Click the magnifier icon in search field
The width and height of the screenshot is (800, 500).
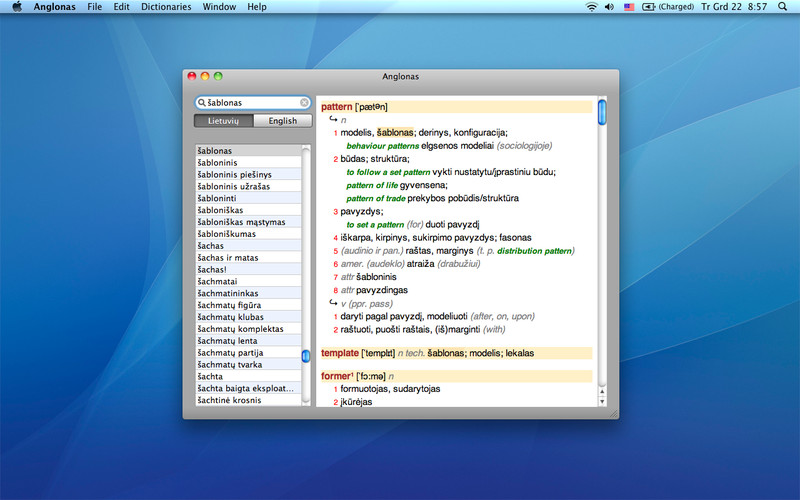[x=202, y=103]
